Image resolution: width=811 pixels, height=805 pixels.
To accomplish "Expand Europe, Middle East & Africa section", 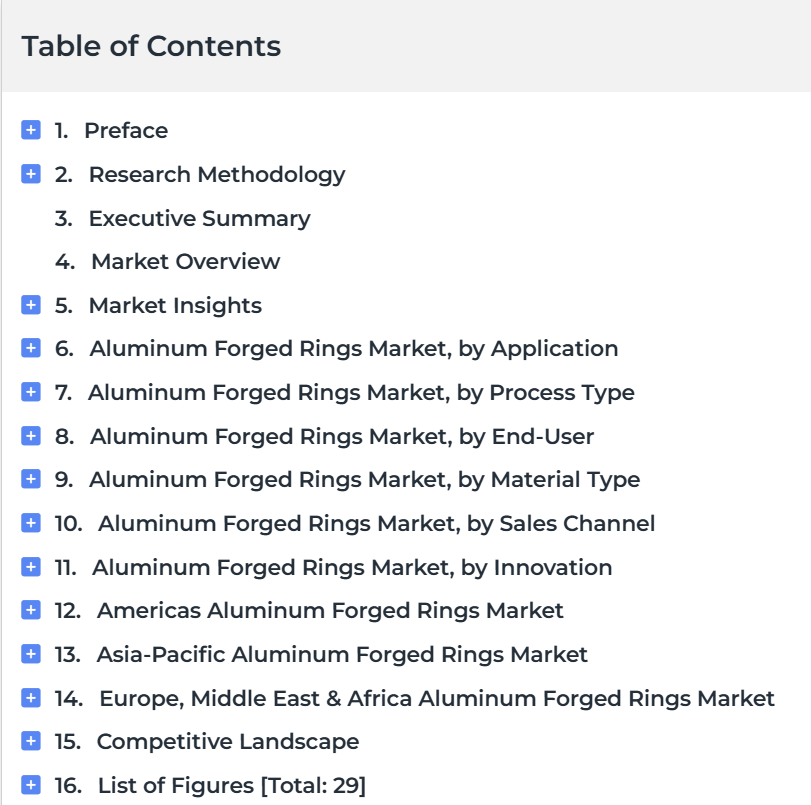I will 31,698.
